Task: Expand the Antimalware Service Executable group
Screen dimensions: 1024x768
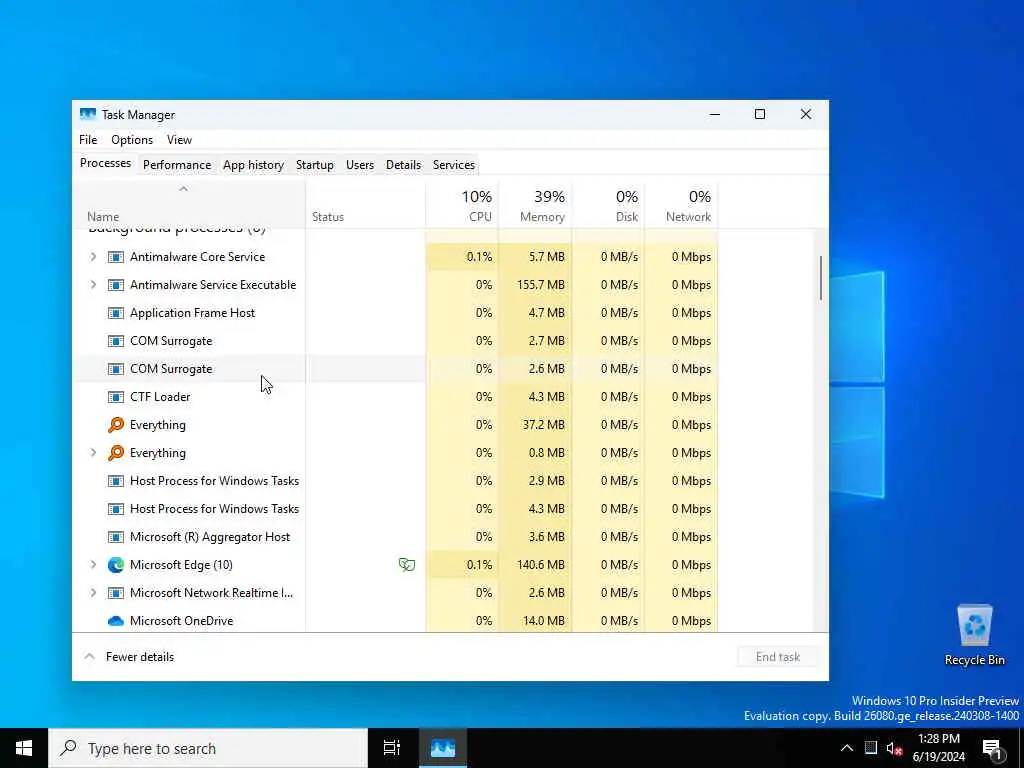Action: click(x=93, y=285)
